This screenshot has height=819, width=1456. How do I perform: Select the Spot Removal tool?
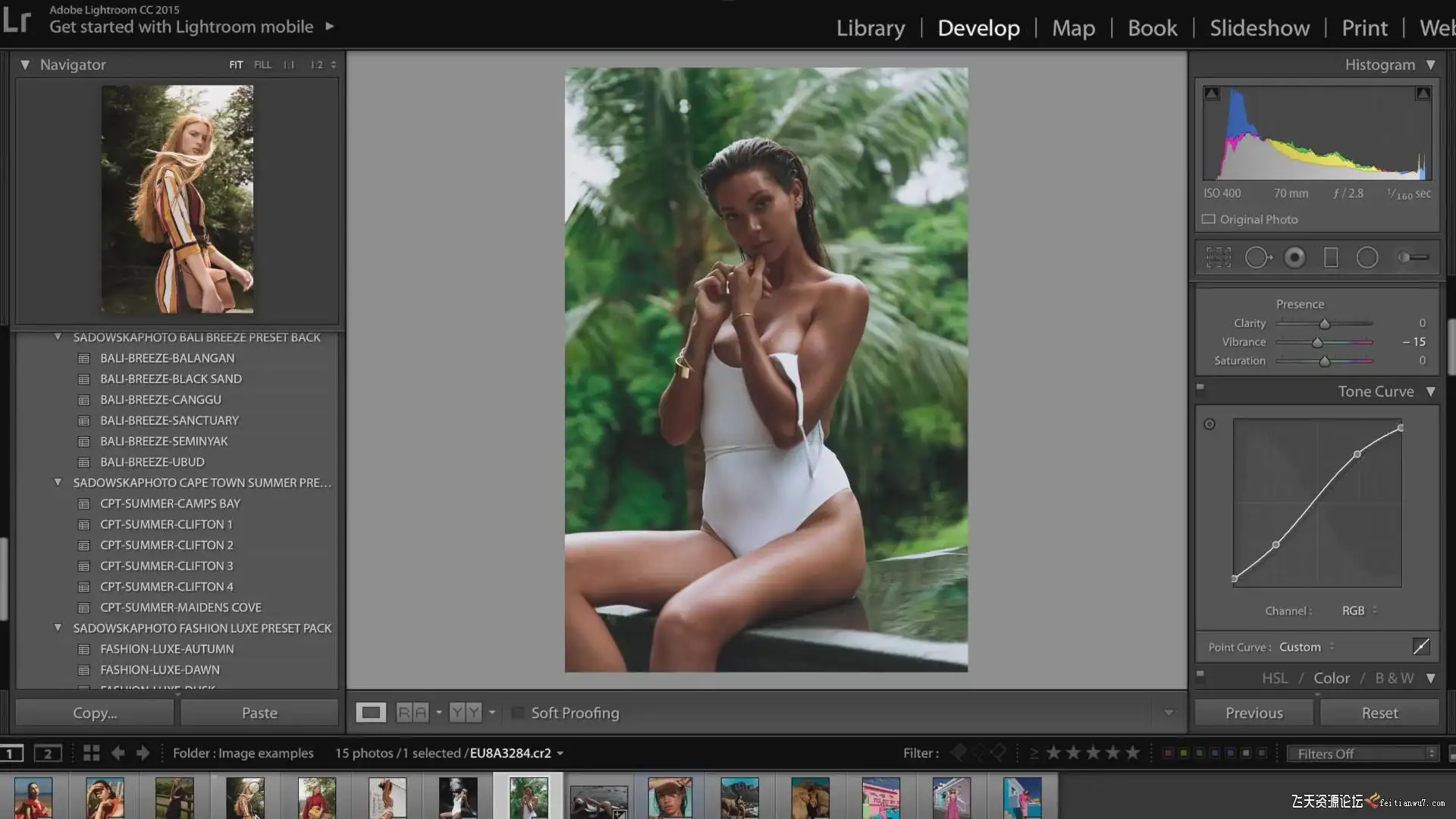(x=1257, y=258)
